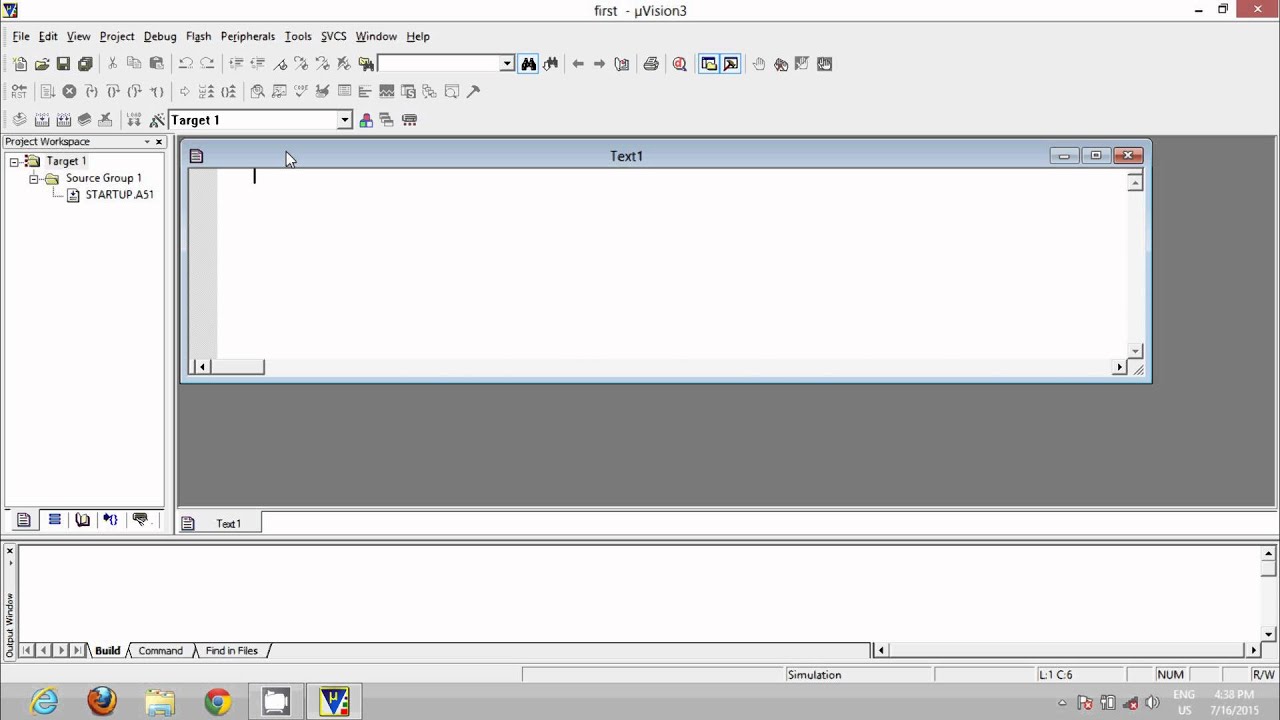Open Internet Explorer from the taskbar
This screenshot has width=1280, height=720.
[x=44, y=701]
